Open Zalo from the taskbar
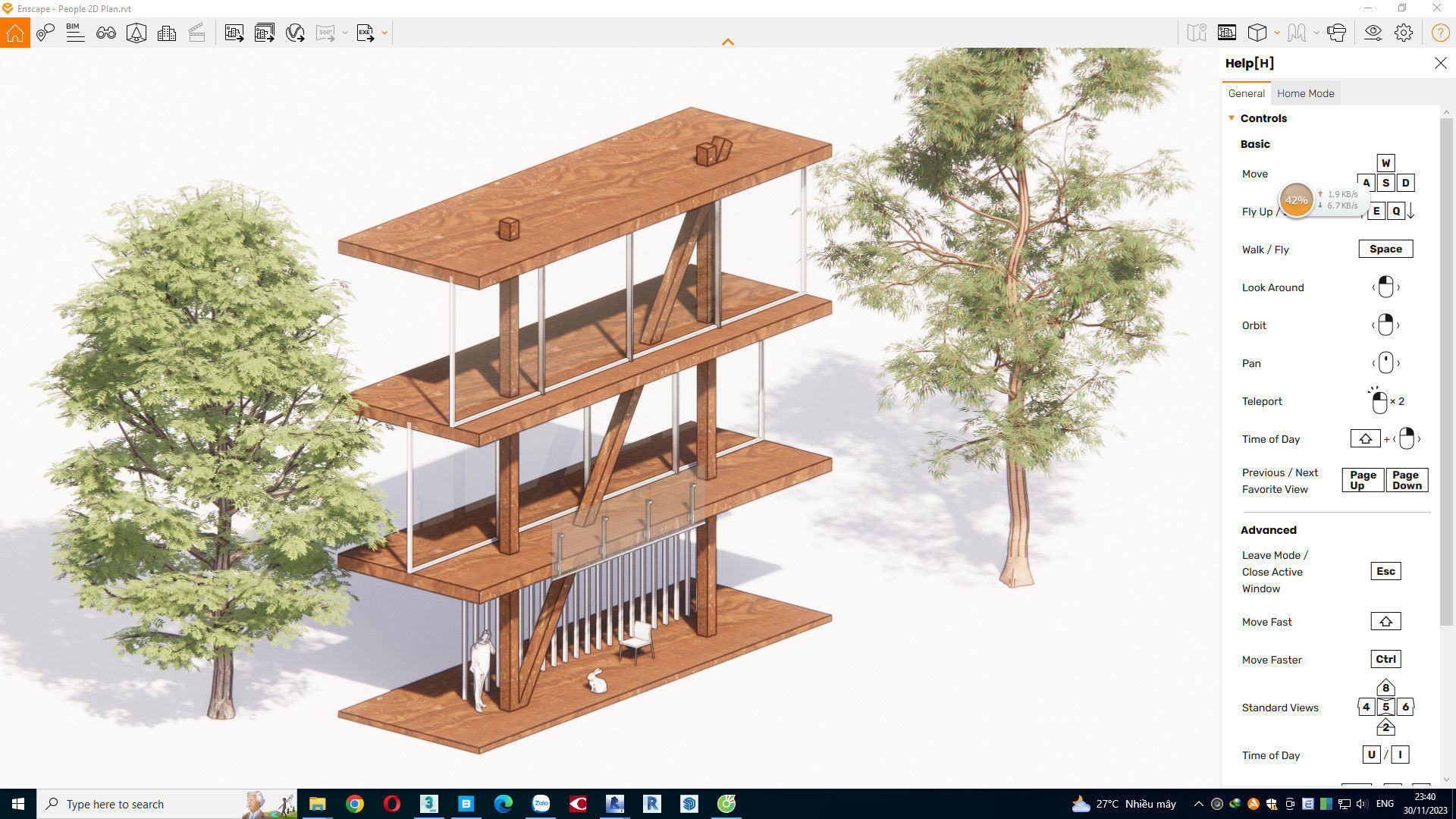 point(541,804)
